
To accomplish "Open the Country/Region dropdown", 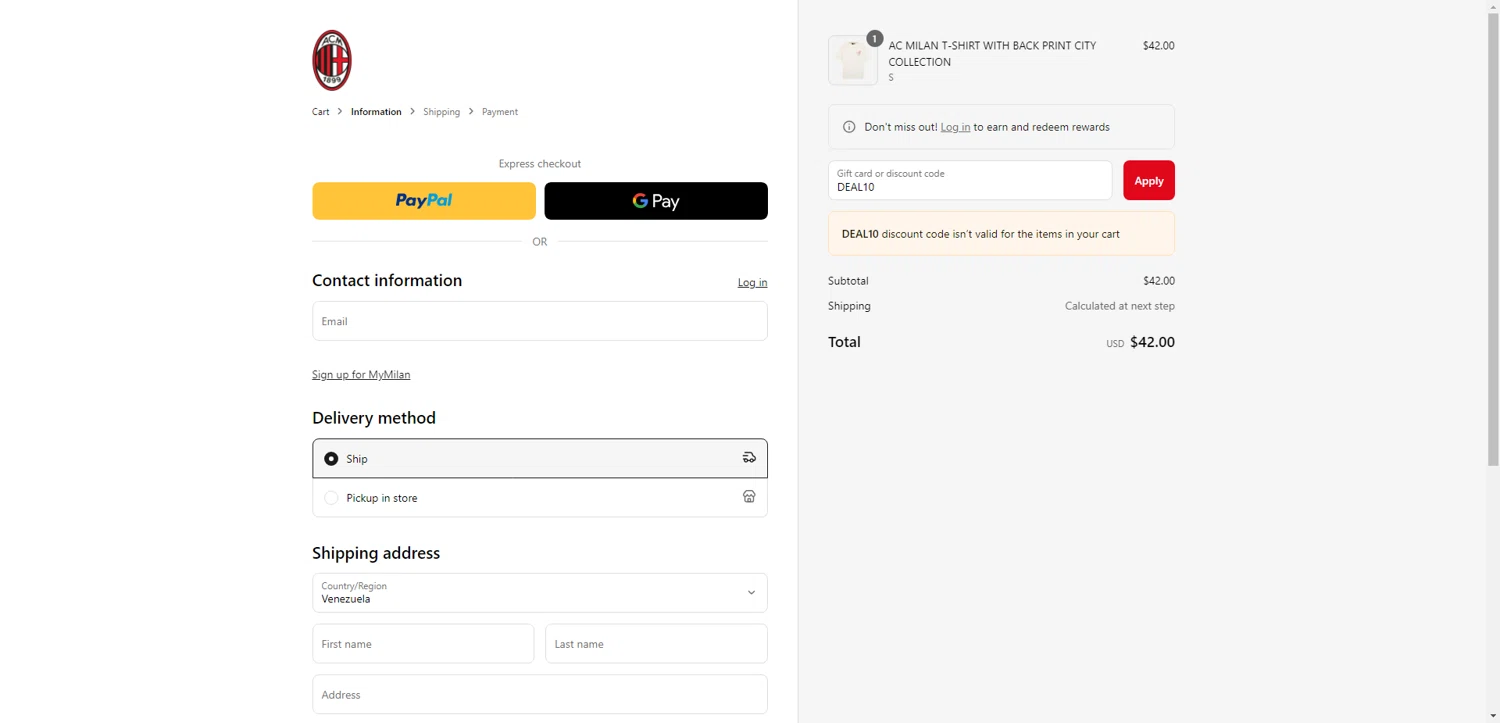I will 540,593.
